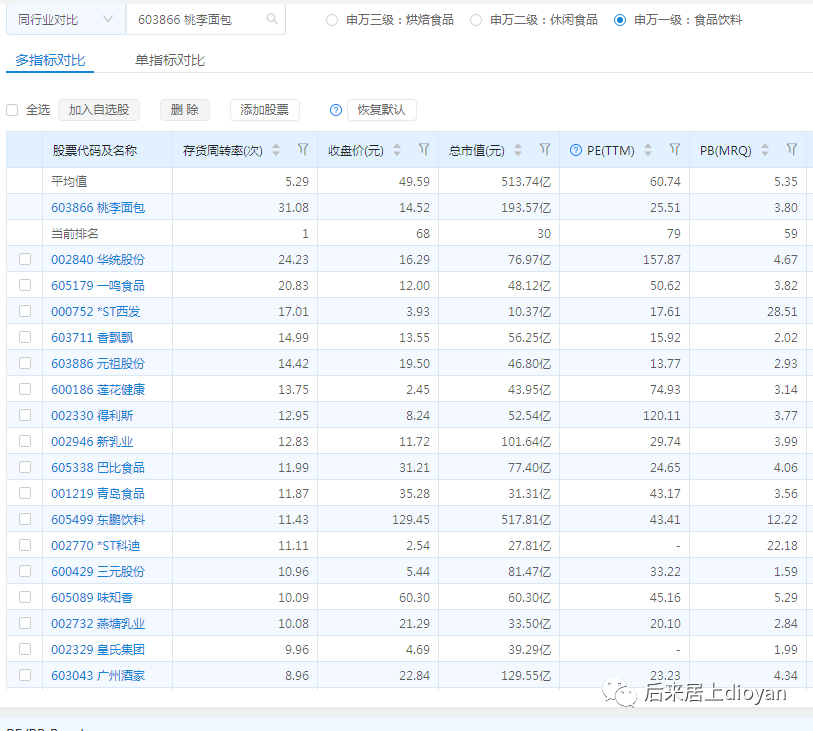This screenshot has width=813, height=731.
Task: Open filter for 总市值 column
Action: (545, 150)
